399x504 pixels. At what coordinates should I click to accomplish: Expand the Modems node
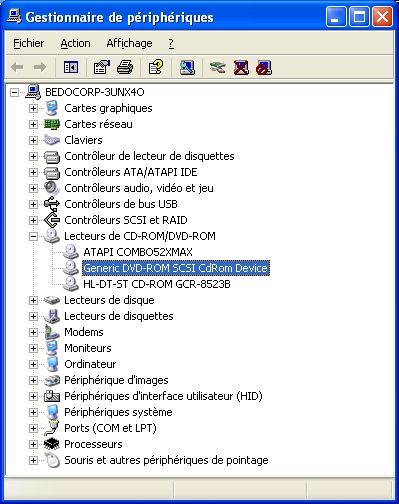[33, 332]
